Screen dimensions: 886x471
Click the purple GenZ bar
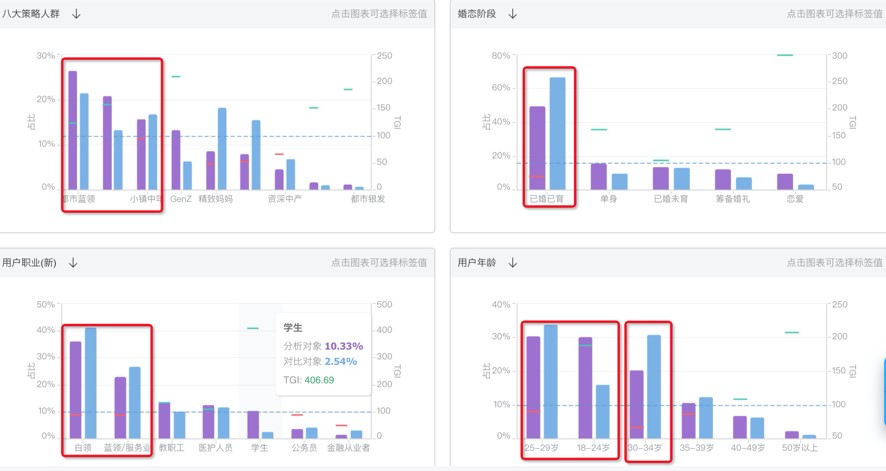(176, 159)
